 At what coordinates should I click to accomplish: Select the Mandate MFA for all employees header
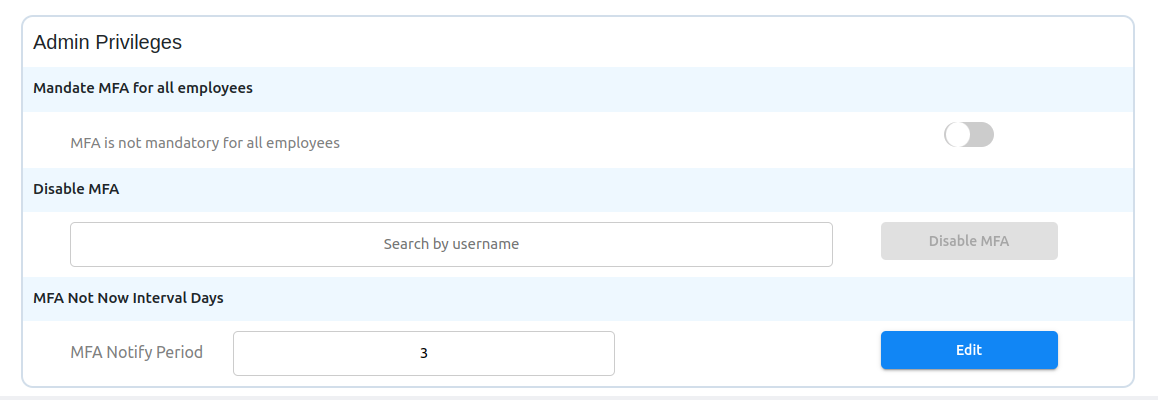[x=143, y=88]
